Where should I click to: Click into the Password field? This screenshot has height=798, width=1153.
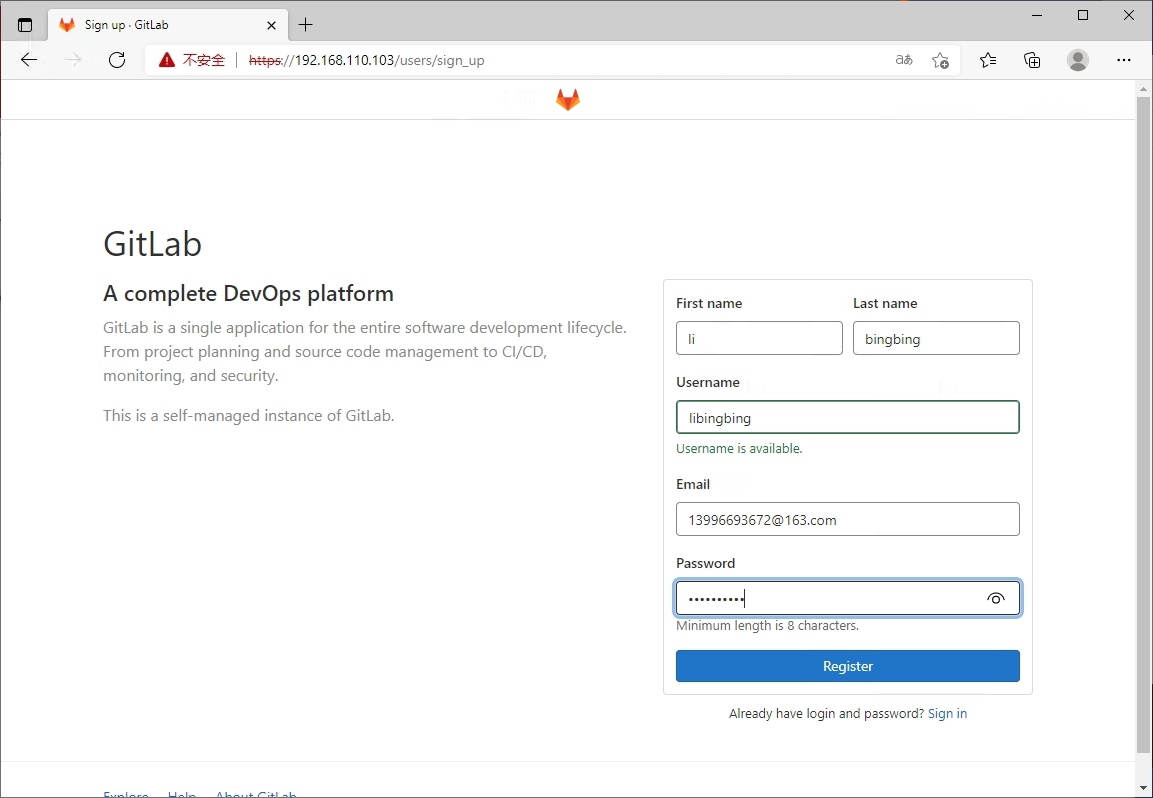(x=848, y=598)
